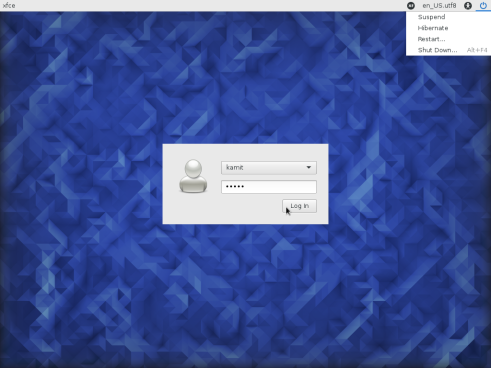Choose Hibernate in the power menu
The width and height of the screenshot is (491, 368).
[448, 28]
